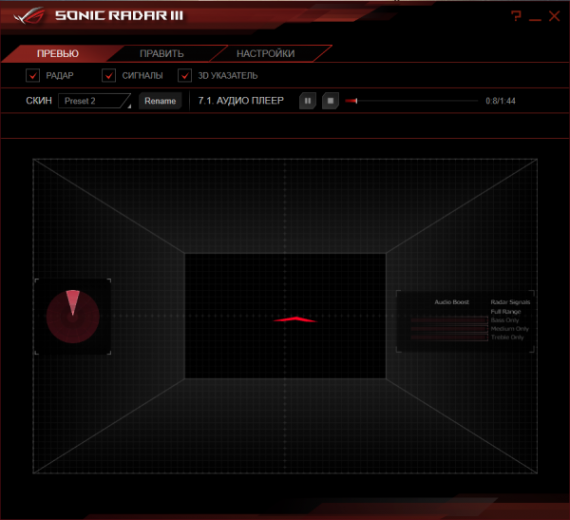The height and width of the screenshot is (520, 570).
Task: Click the Radar Signals label
Action: tap(510, 302)
